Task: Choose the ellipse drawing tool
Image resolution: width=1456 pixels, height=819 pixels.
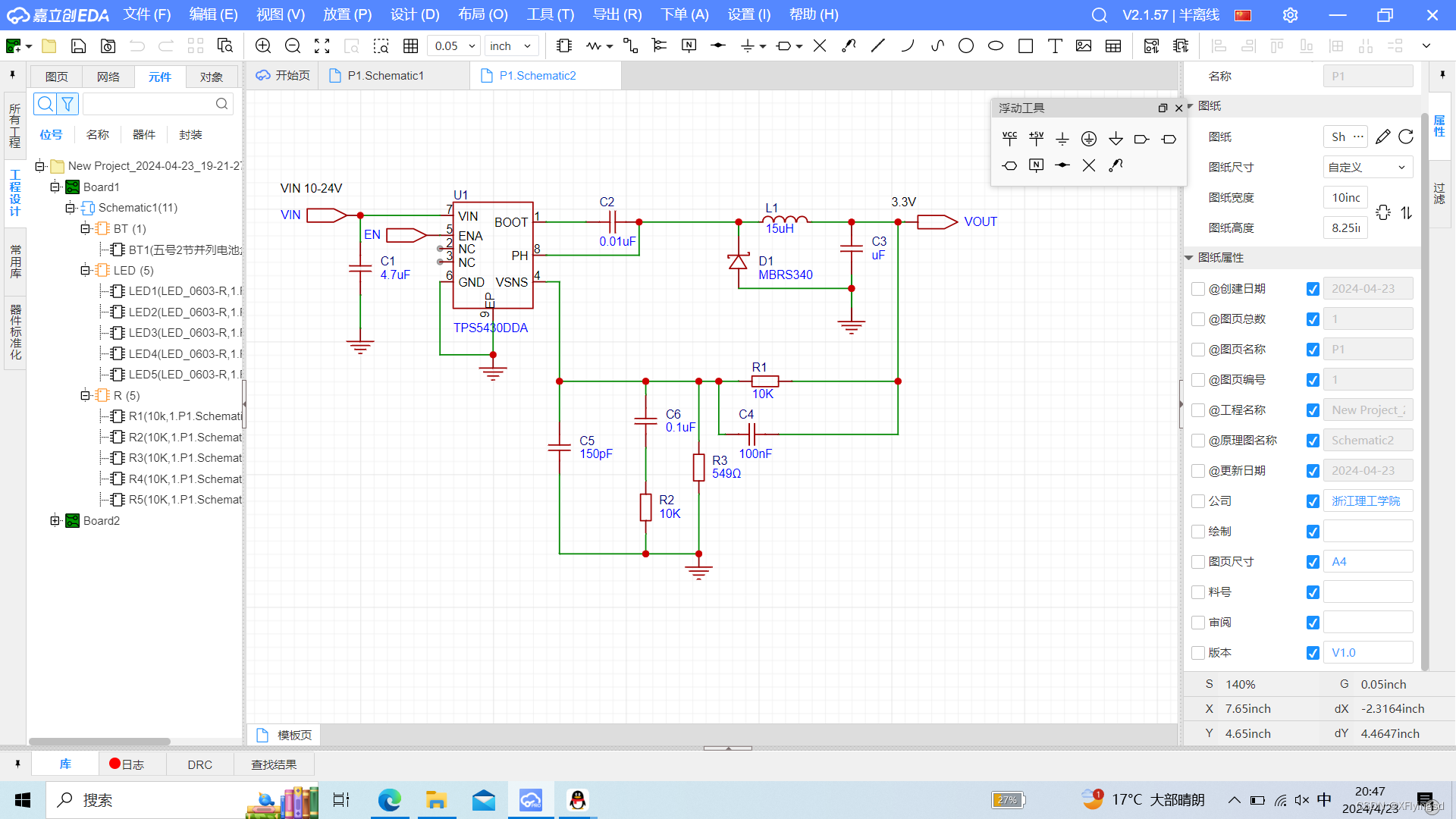Action: 995,46
